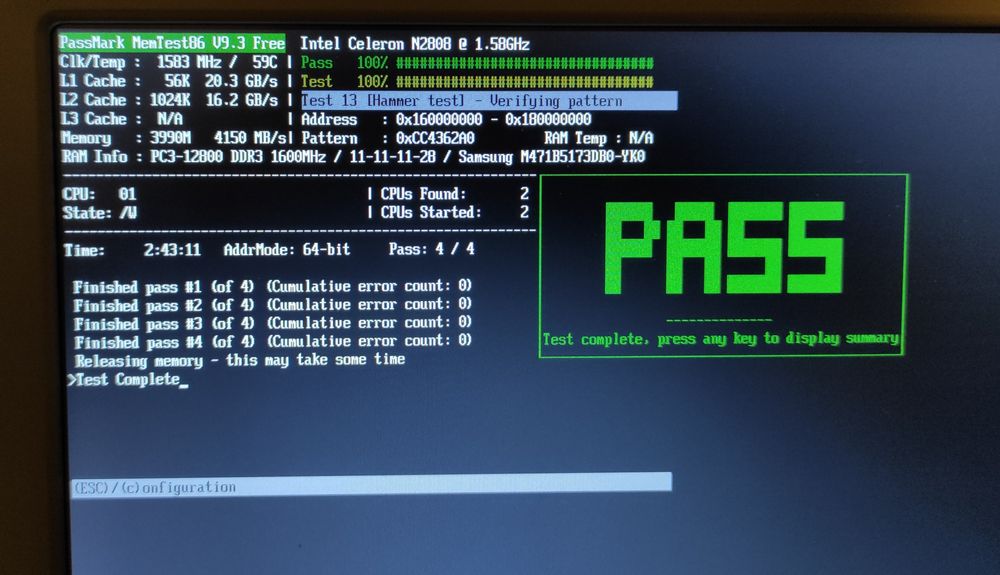Click Test complete press any key message

(x=721, y=338)
